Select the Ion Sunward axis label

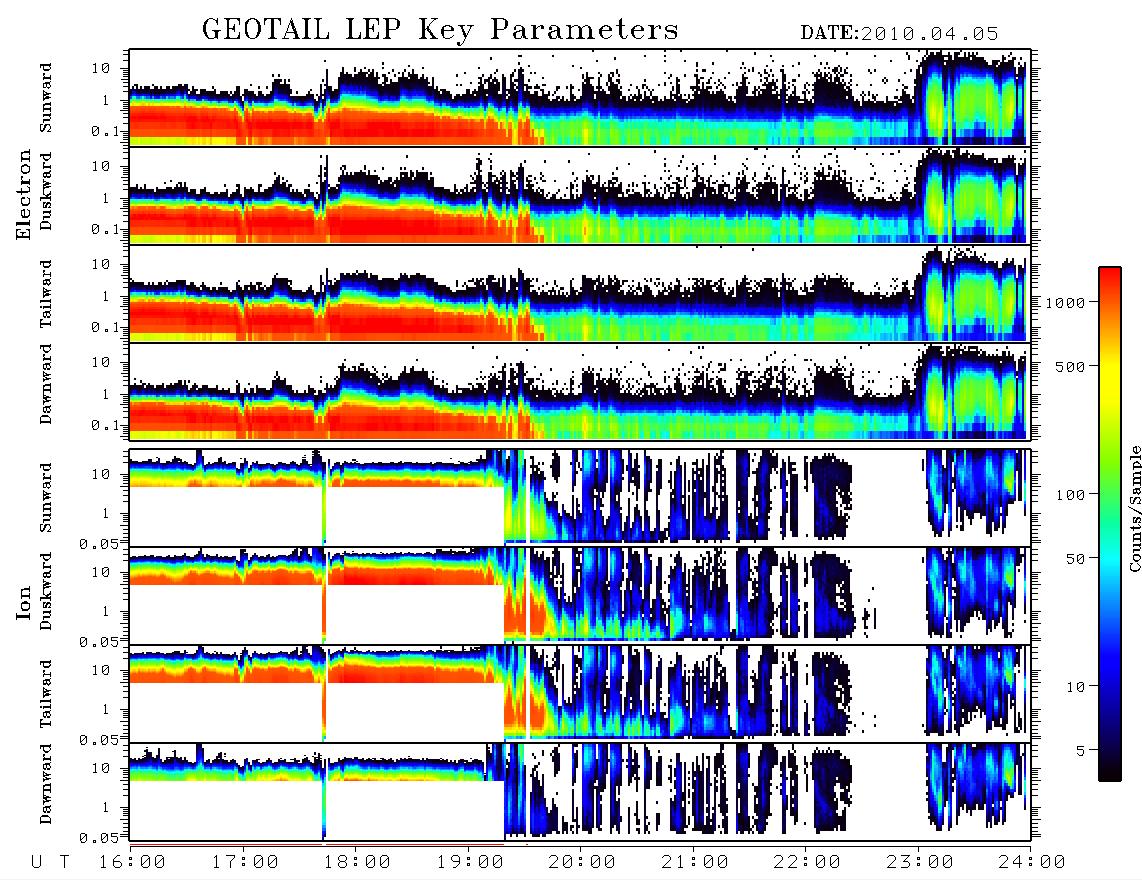(46, 497)
